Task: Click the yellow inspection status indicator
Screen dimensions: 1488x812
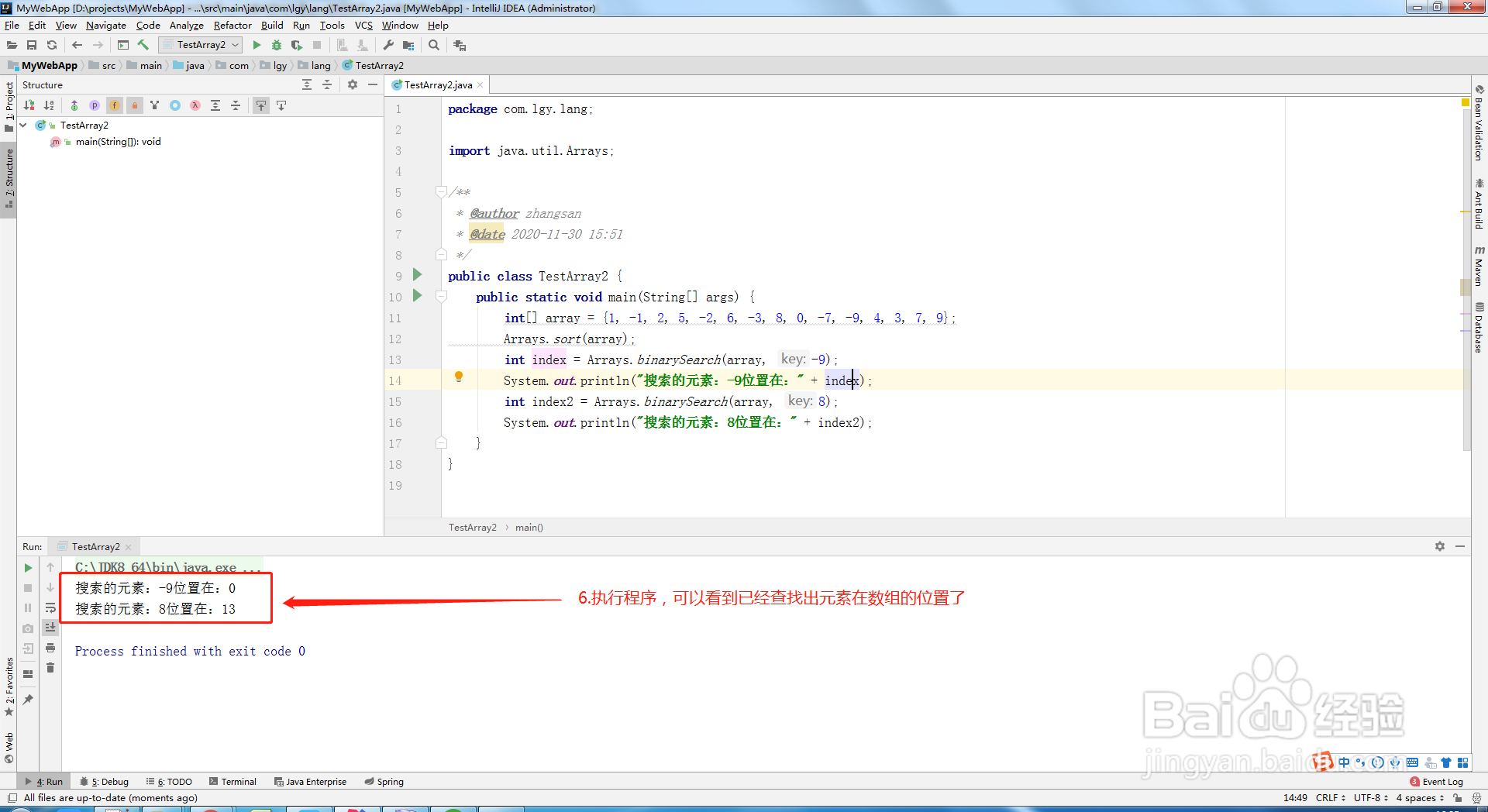Action: [x=1465, y=102]
